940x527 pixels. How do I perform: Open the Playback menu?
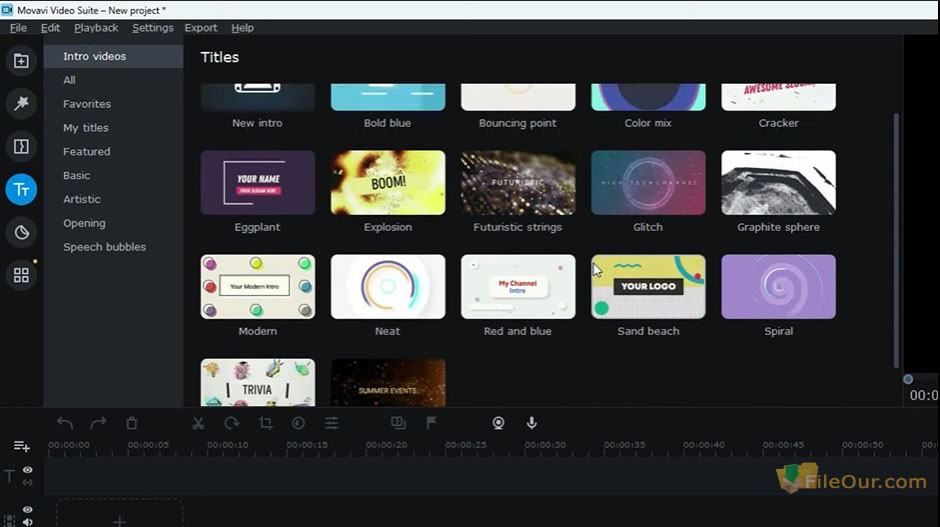click(x=96, y=28)
